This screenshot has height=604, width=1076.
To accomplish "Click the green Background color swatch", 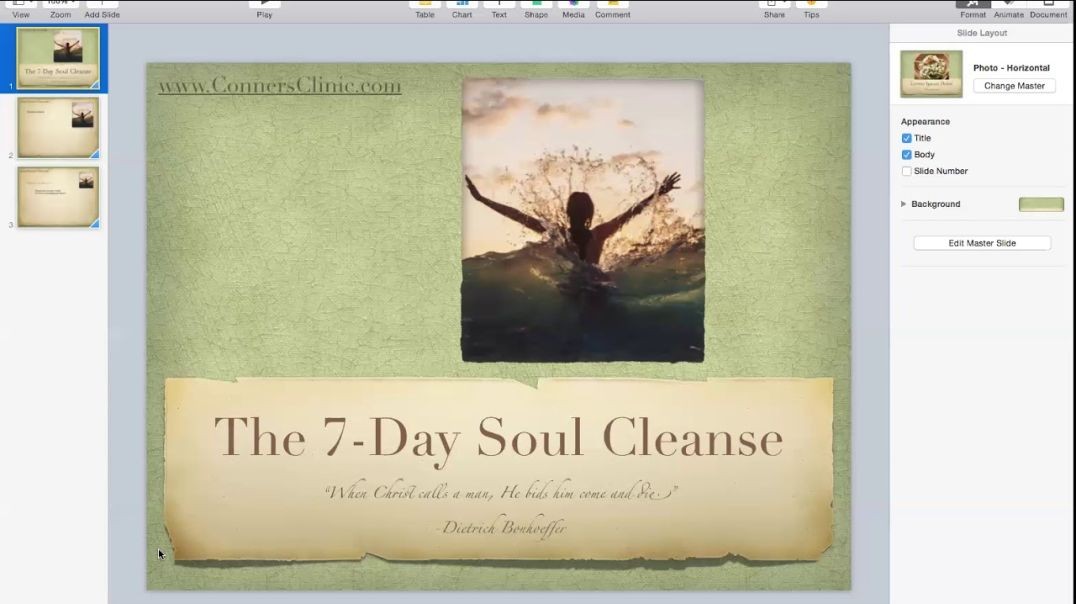I will [1041, 204].
